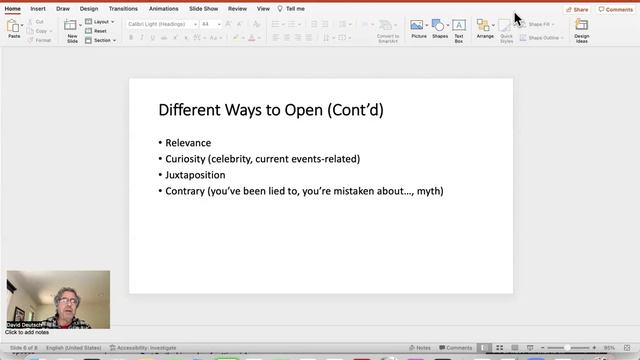
Task: Toggle italic formatting
Action: click(x=142, y=38)
